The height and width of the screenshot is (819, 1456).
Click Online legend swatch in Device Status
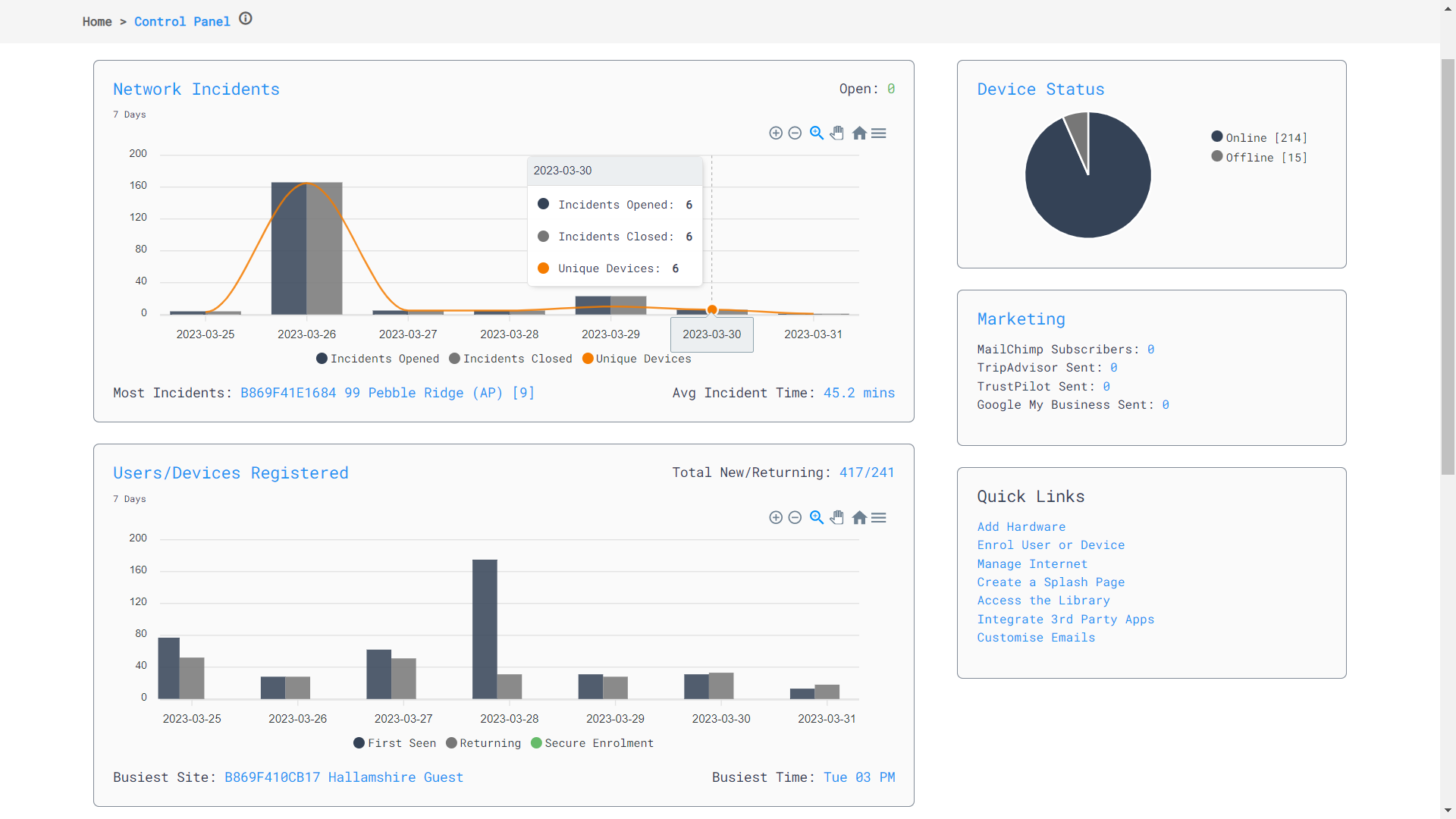coord(1216,137)
